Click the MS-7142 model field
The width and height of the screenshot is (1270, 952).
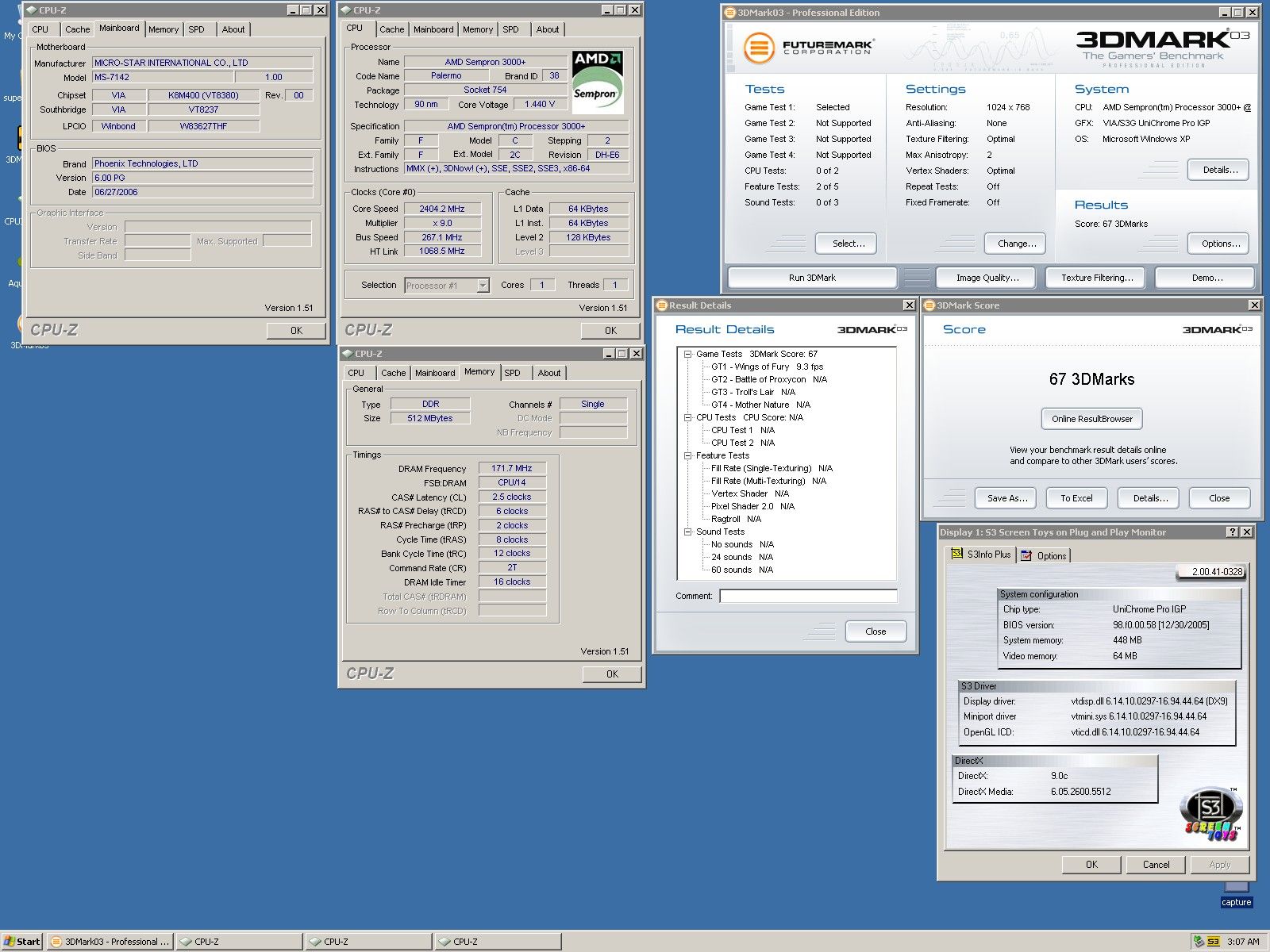tap(163, 77)
